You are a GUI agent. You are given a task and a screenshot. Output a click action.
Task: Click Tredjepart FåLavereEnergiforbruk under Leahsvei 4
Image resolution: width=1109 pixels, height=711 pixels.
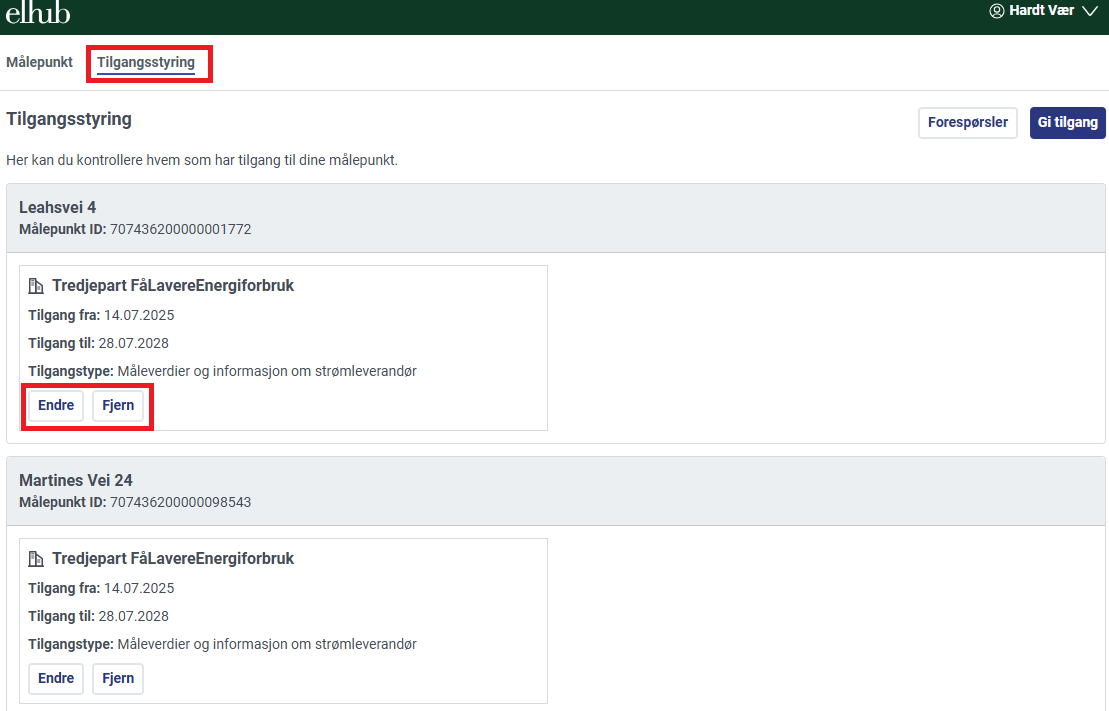pos(173,286)
